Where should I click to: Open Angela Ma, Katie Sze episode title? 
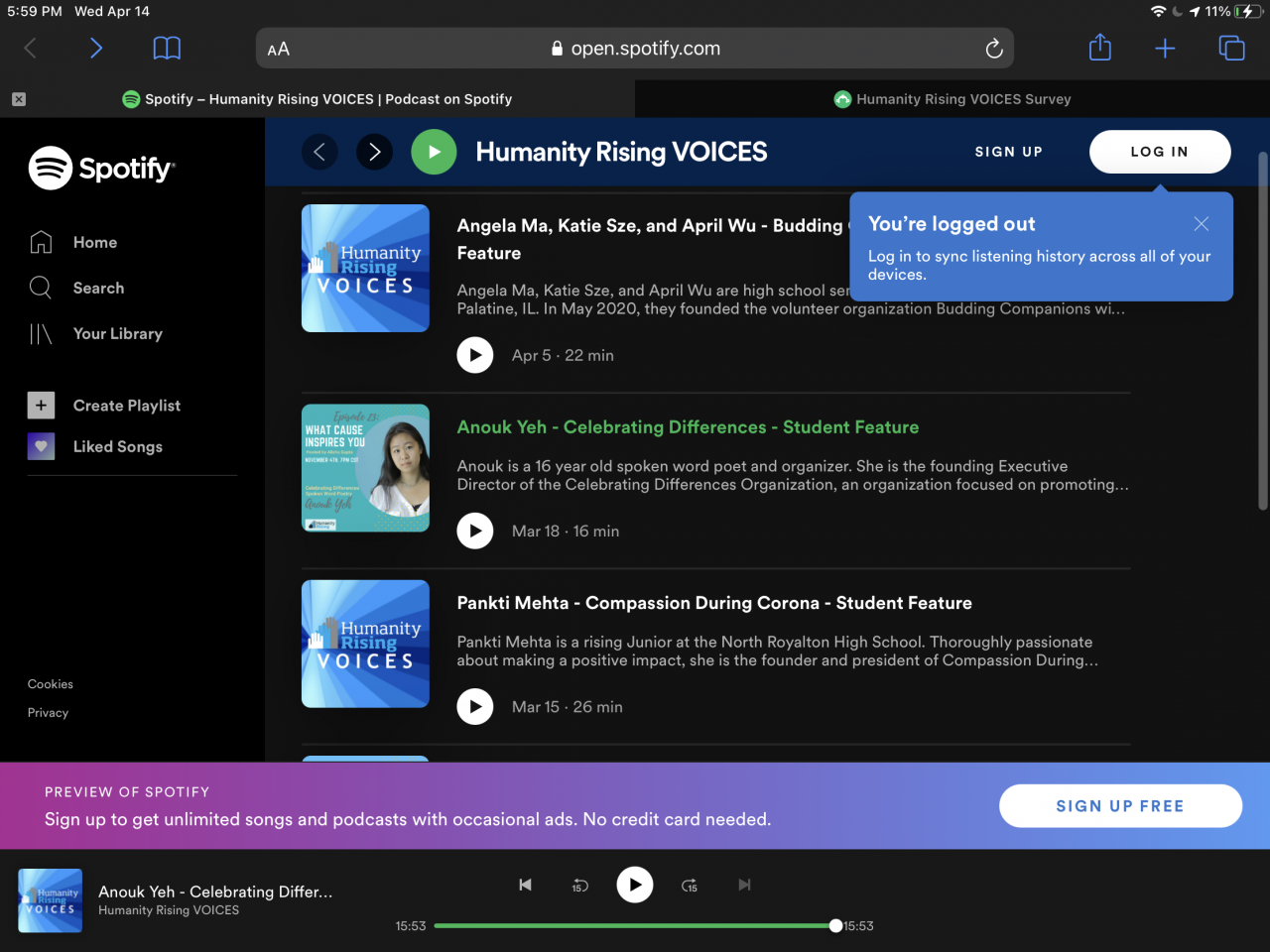coord(652,239)
